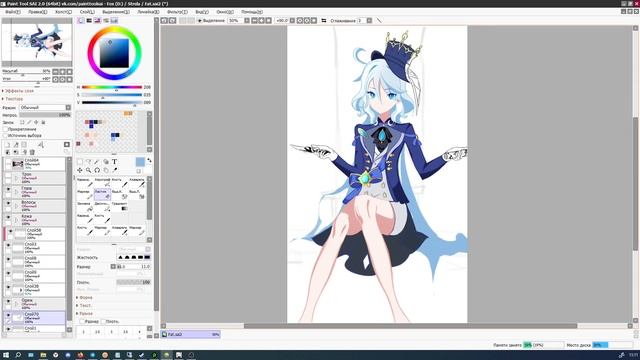Enable straight line drawing mode icon
640x360 pixels.
379,20
